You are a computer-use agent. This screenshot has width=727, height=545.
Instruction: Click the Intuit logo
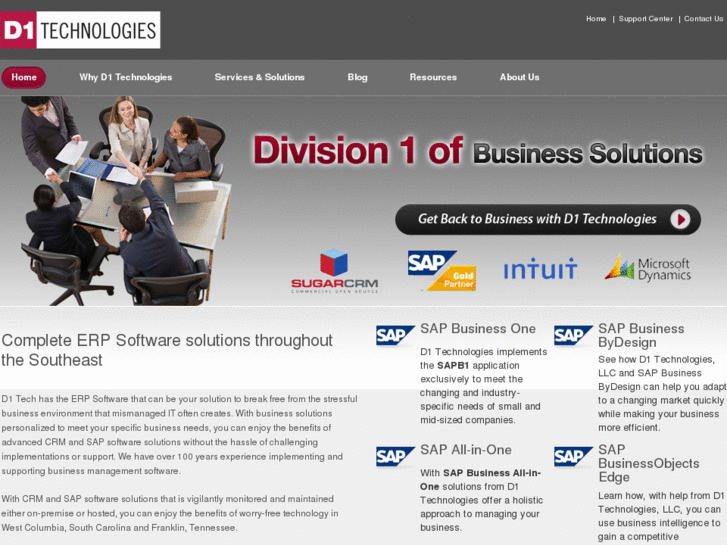point(540,269)
